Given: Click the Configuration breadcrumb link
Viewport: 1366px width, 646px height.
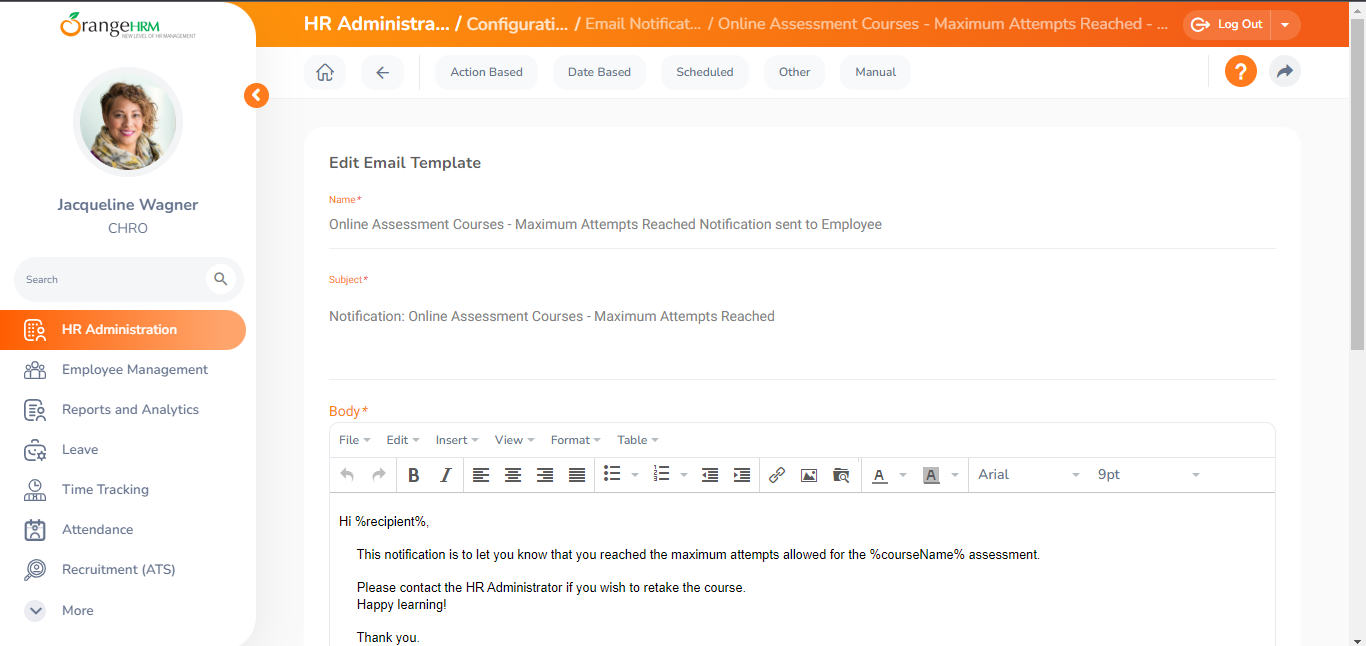Looking at the screenshot, I should [517, 24].
